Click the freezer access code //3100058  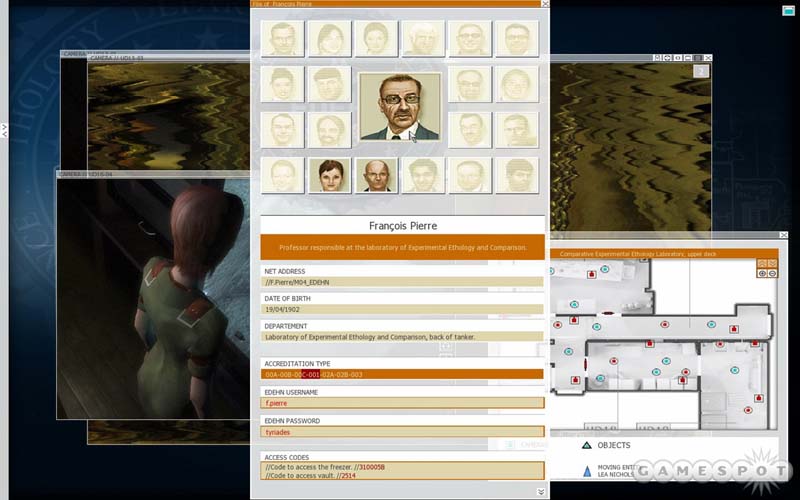[369, 467]
